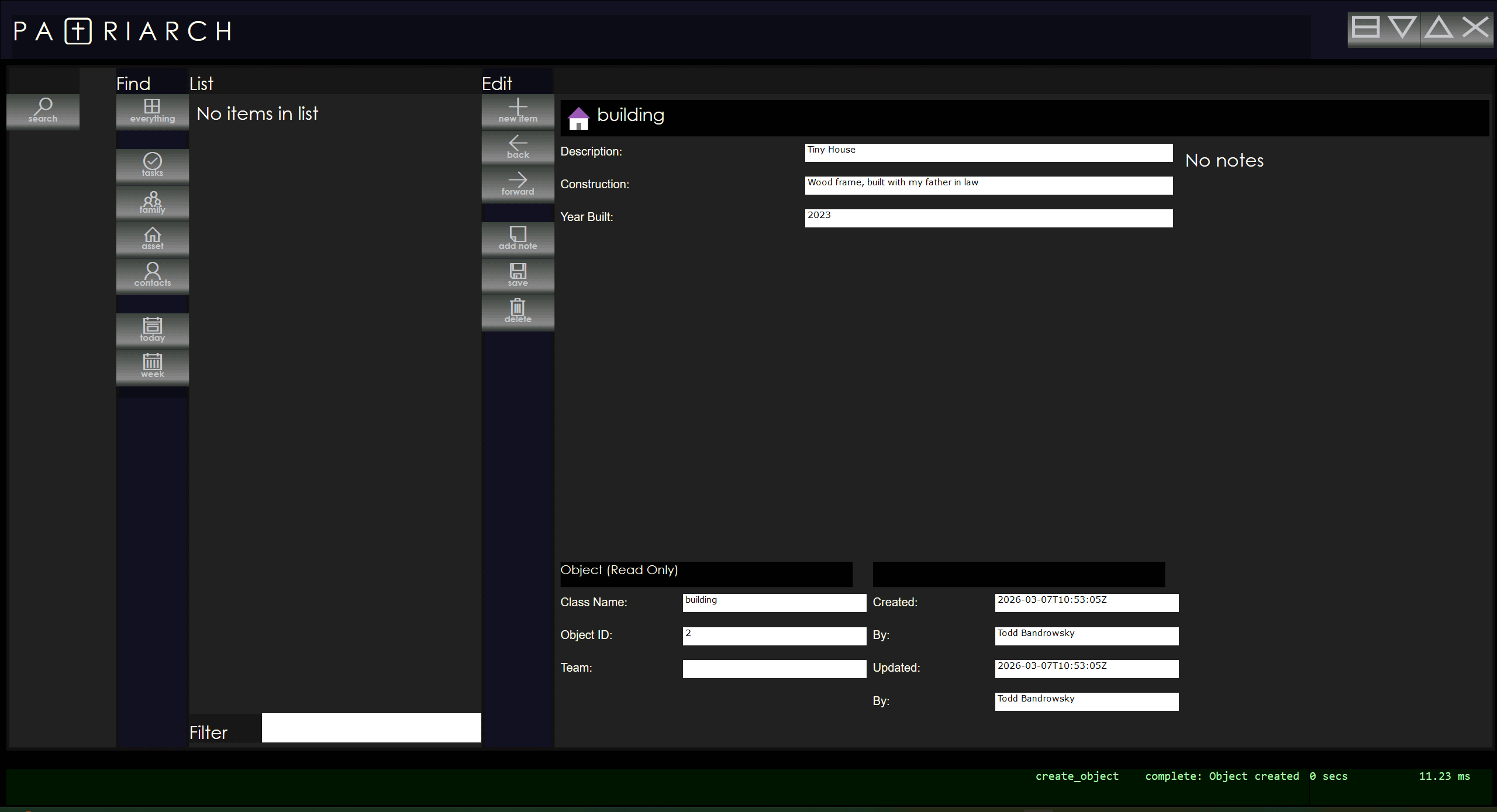Image resolution: width=1497 pixels, height=812 pixels.
Task: Edit the Construction text field
Action: (988, 185)
